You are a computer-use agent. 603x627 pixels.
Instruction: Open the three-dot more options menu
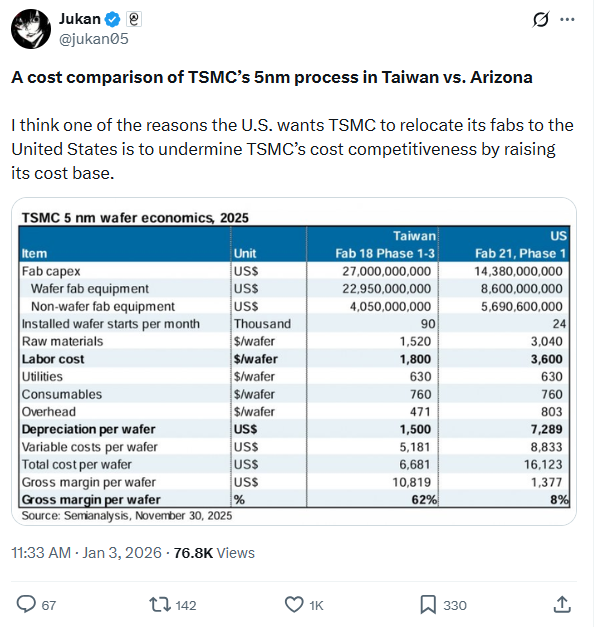click(x=568, y=19)
